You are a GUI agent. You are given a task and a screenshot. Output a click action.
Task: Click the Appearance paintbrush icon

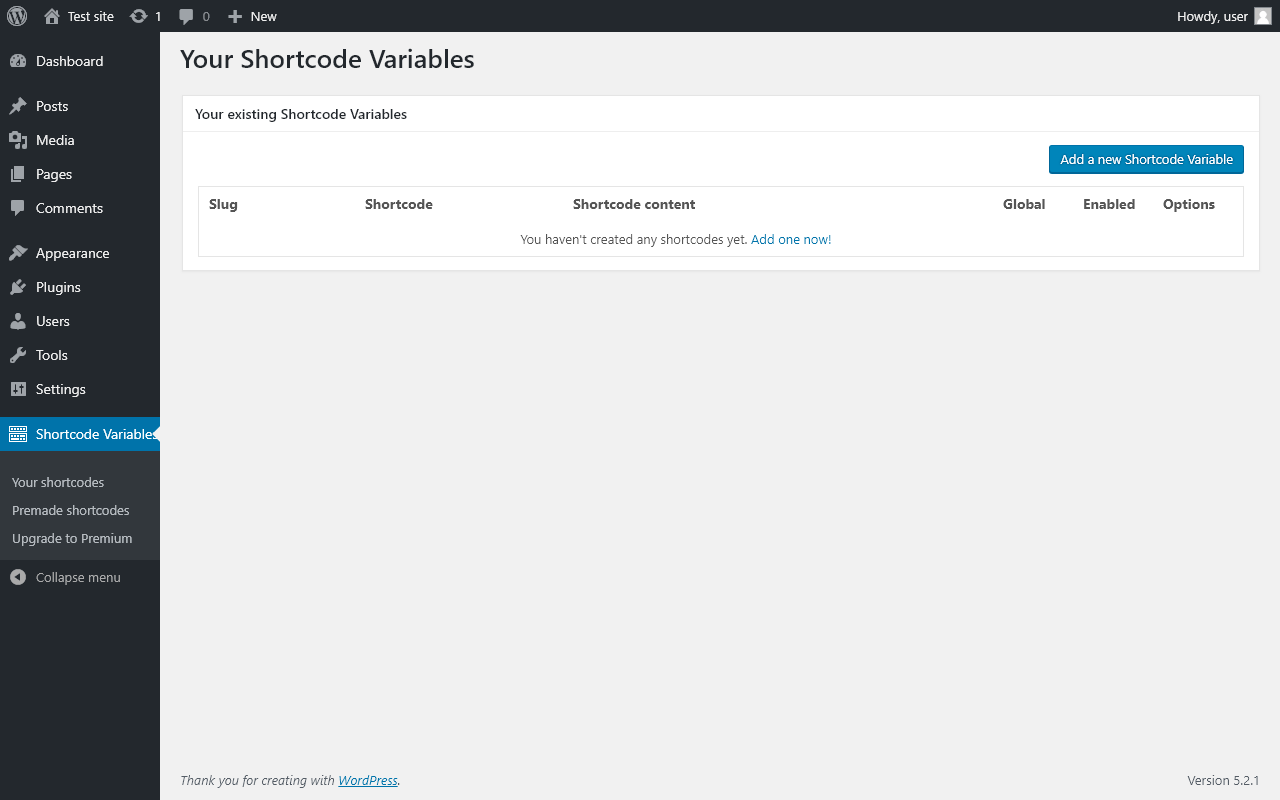[x=18, y=253]
